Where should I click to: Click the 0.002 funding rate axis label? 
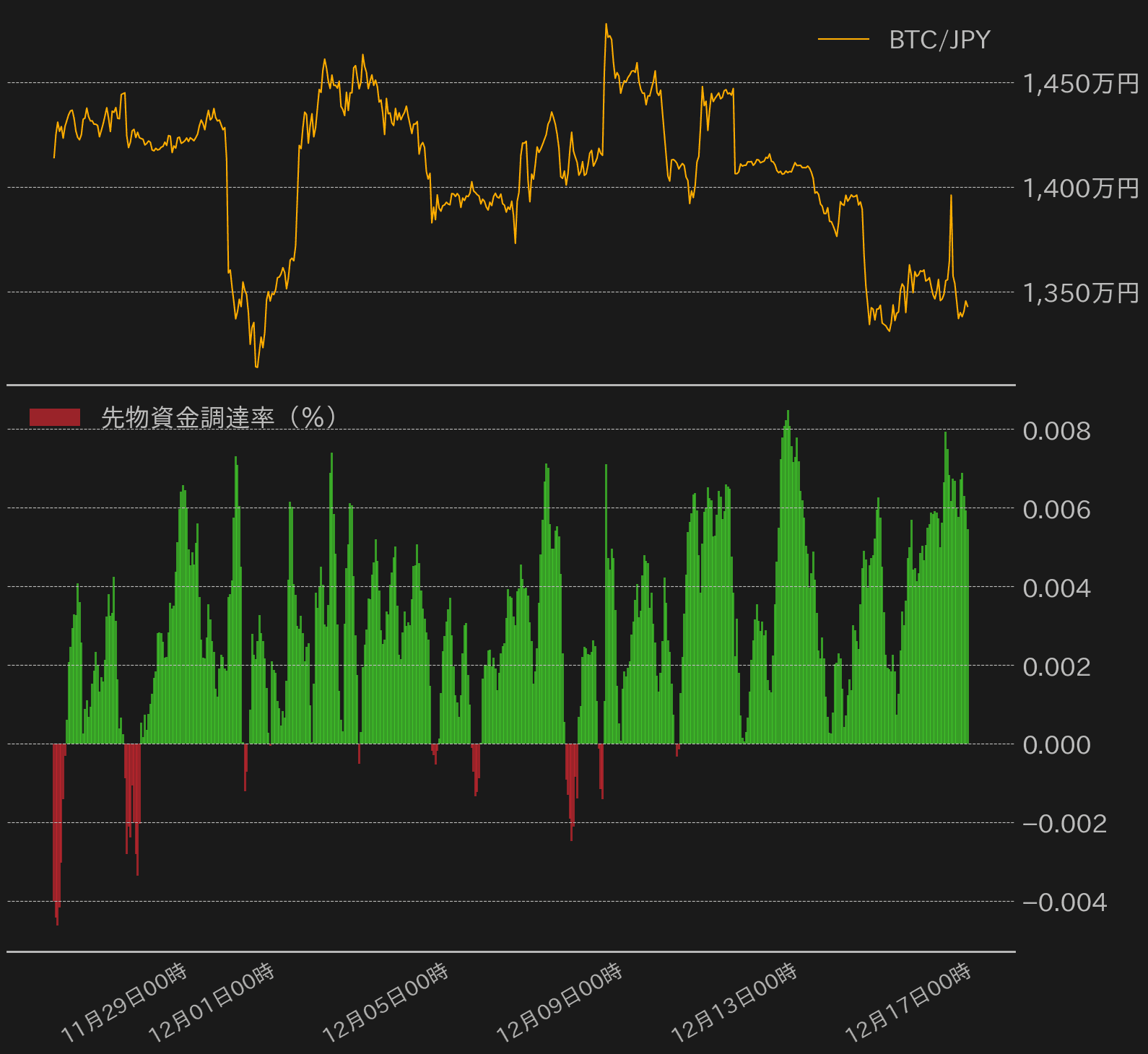(x=1056, y=666)
